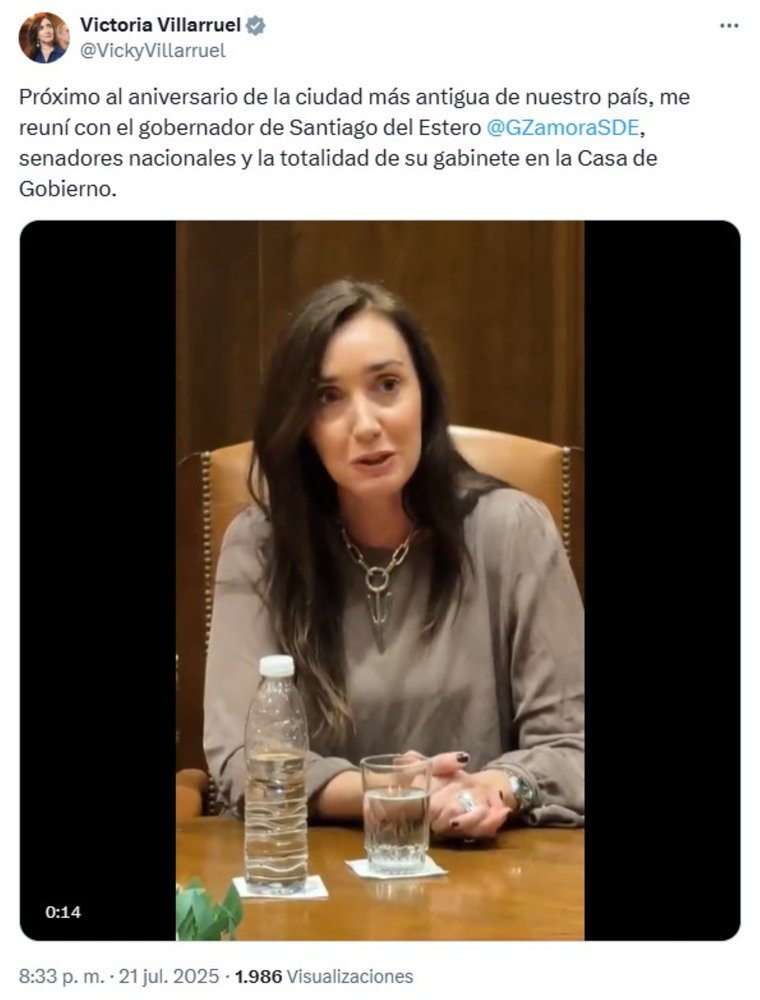The width and height of the screenshot is (760, 1000).
Task: Open the @VickyVillarruel handle link
Action: point(152,51)
